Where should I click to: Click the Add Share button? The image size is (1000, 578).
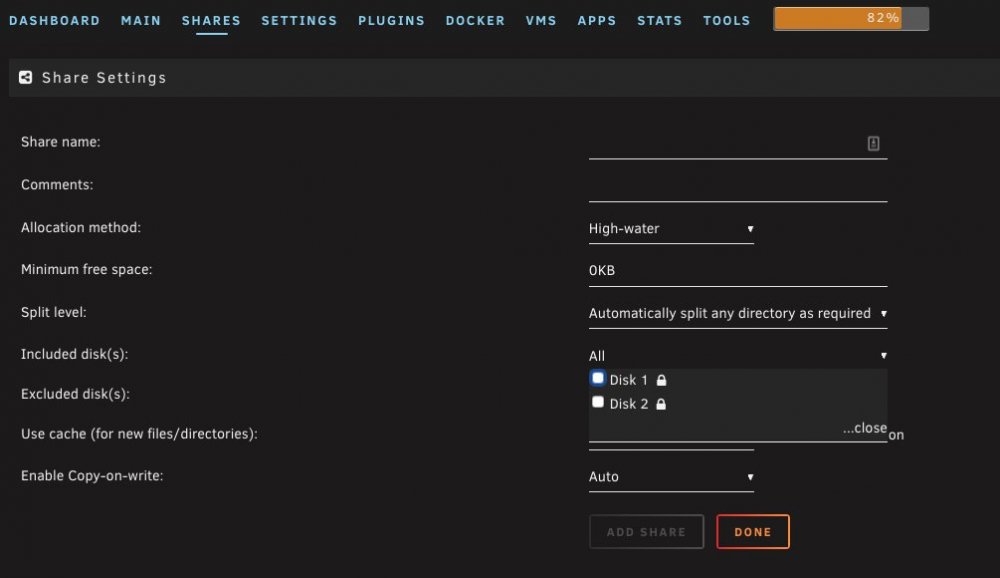pos(646,531)
